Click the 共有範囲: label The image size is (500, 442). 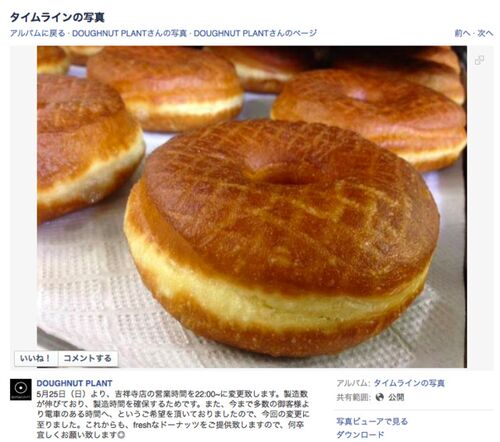pos(353,397)
